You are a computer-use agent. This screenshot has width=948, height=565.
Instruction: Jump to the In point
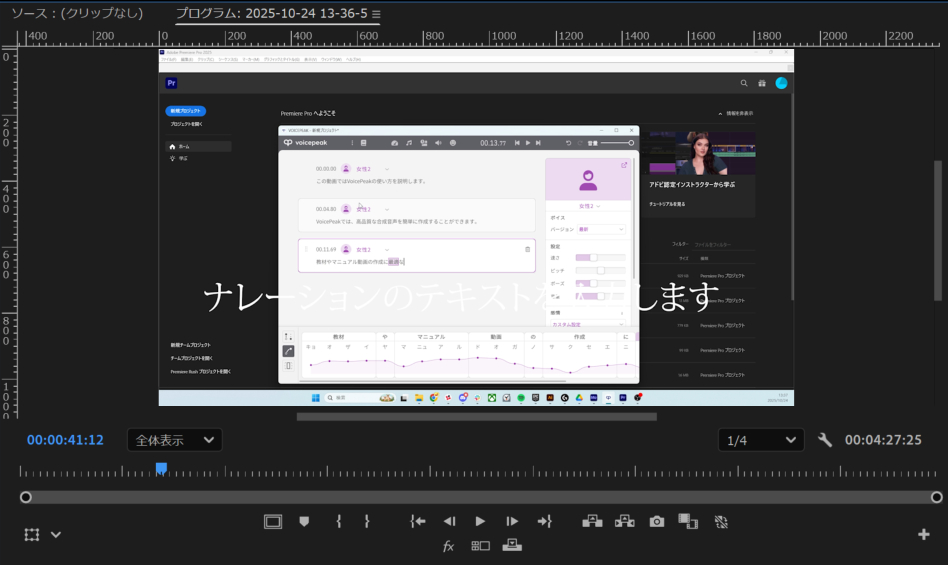418,521
